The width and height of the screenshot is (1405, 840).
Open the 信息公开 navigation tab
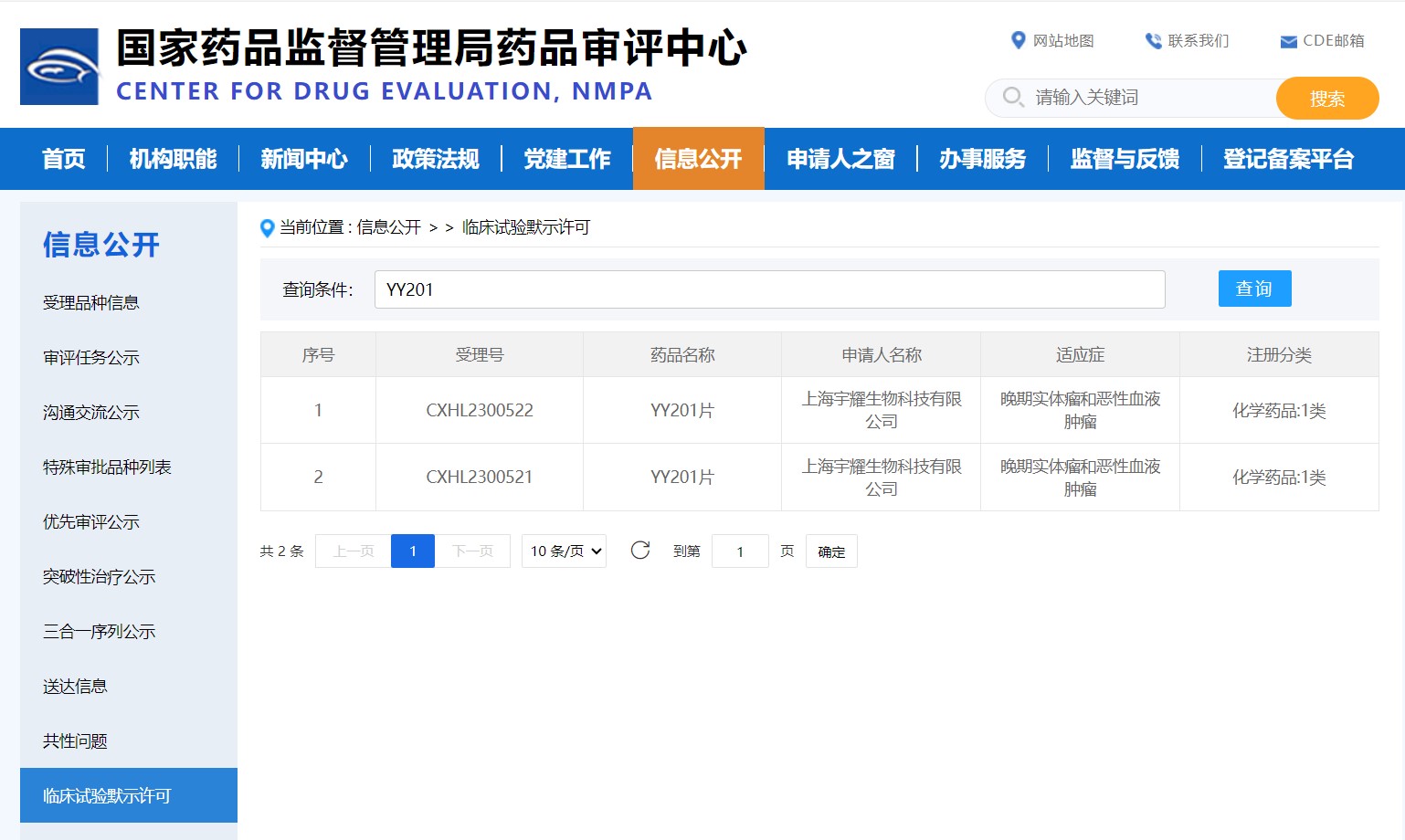click(x=698, y=159)
